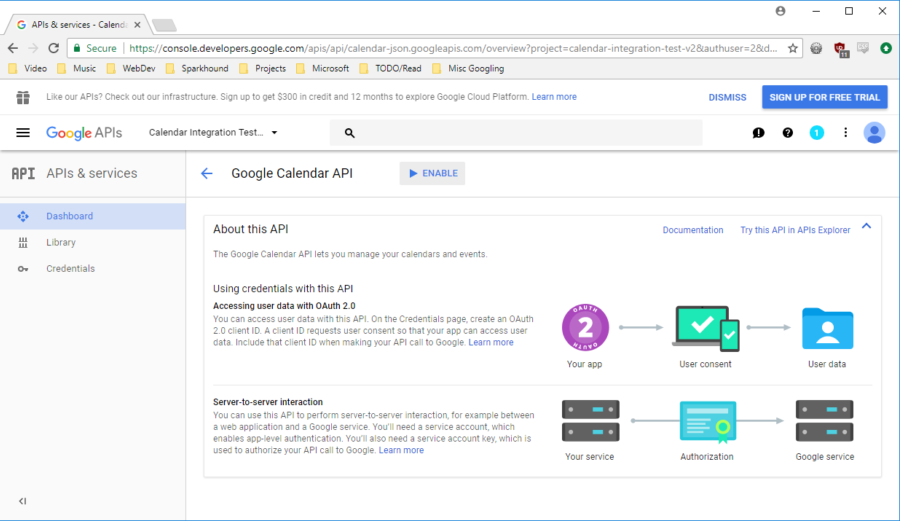
Task: Open the Sparkhound bookmarks folder
Action: tap(197, 68)
